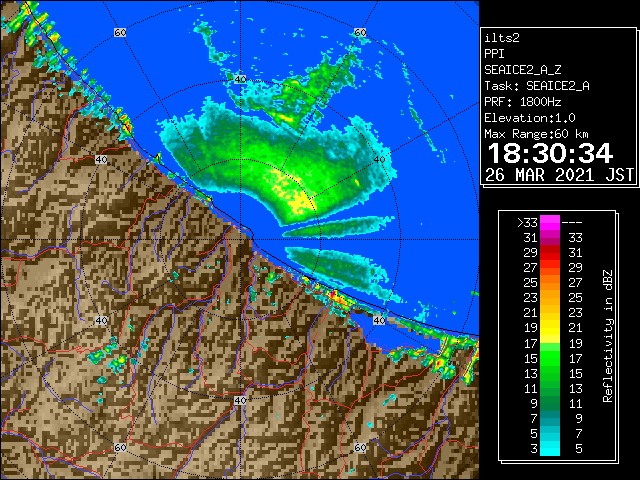This screenshot has height=480, width=640.
Task: Click the "Reflectivity in dBZ" legend title
Action: pyautogui.click(x=608, y=336)
